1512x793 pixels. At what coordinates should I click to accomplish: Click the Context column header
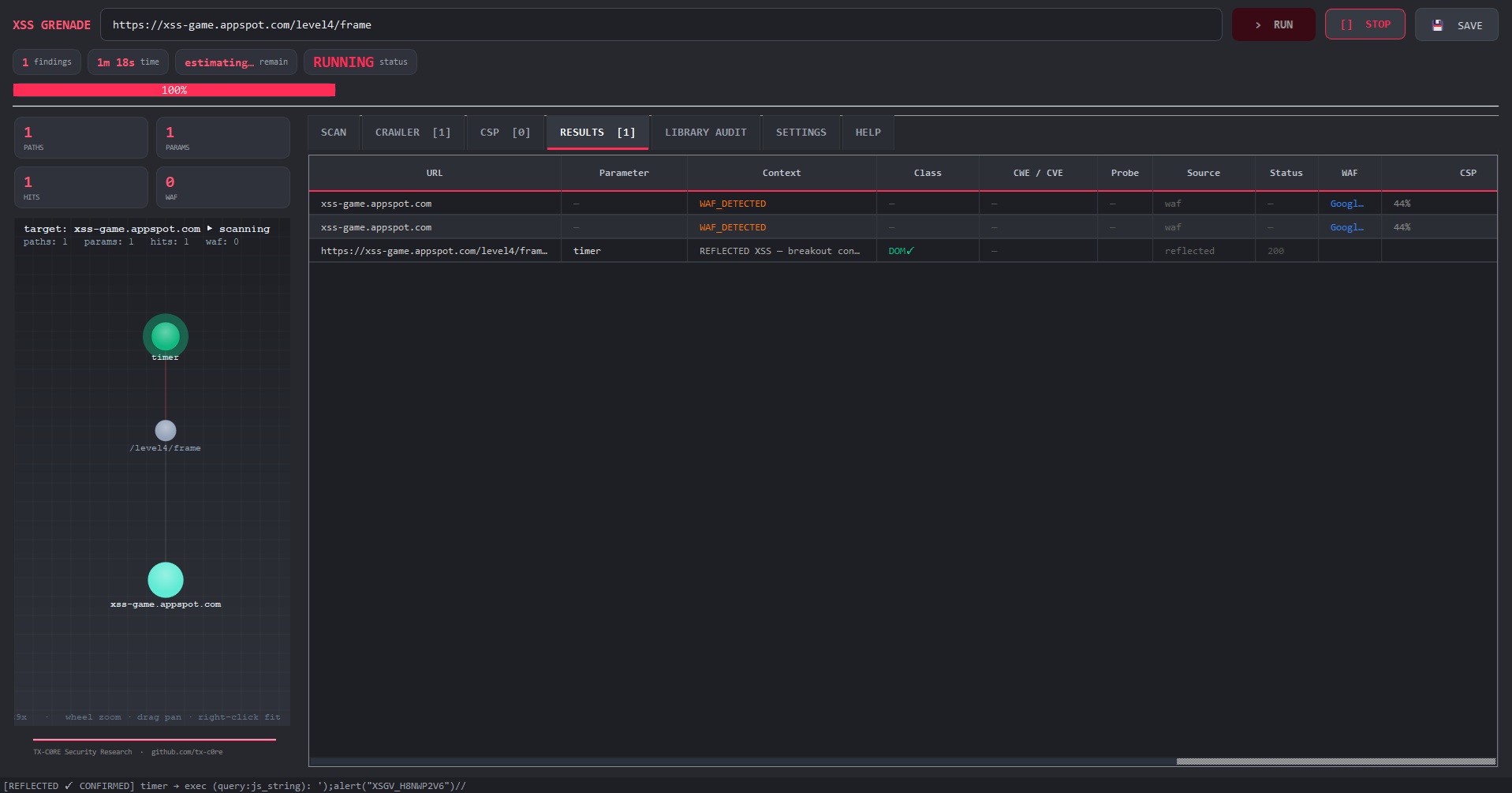click(x=782, y=173)
